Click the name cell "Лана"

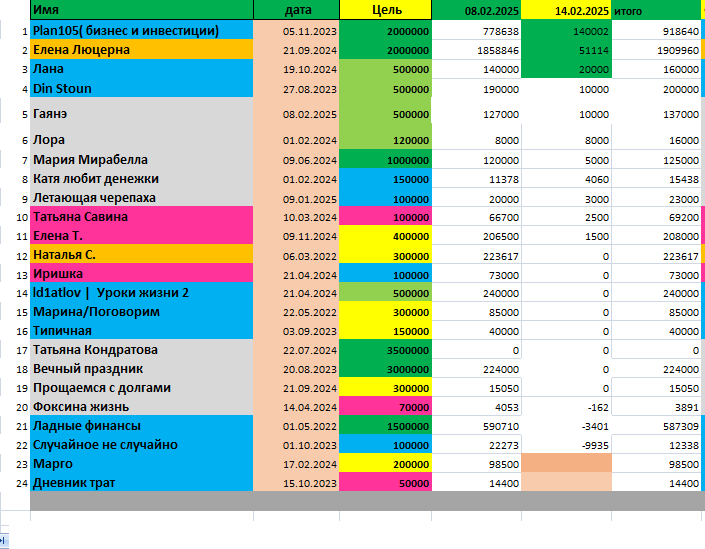[142, 68]
